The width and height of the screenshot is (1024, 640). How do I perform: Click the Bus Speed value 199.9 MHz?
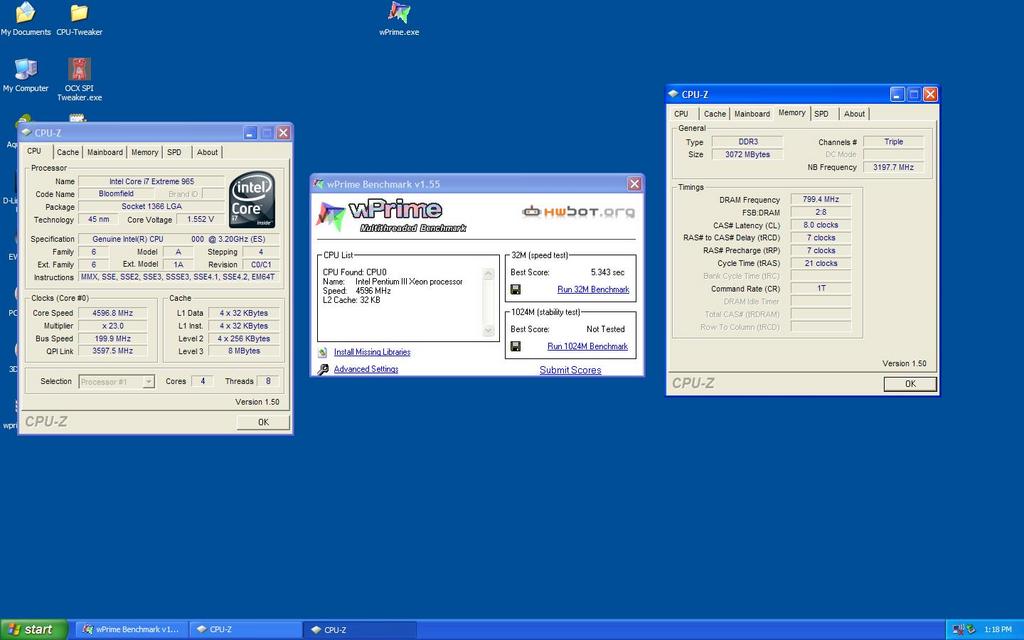click(112, 338)
